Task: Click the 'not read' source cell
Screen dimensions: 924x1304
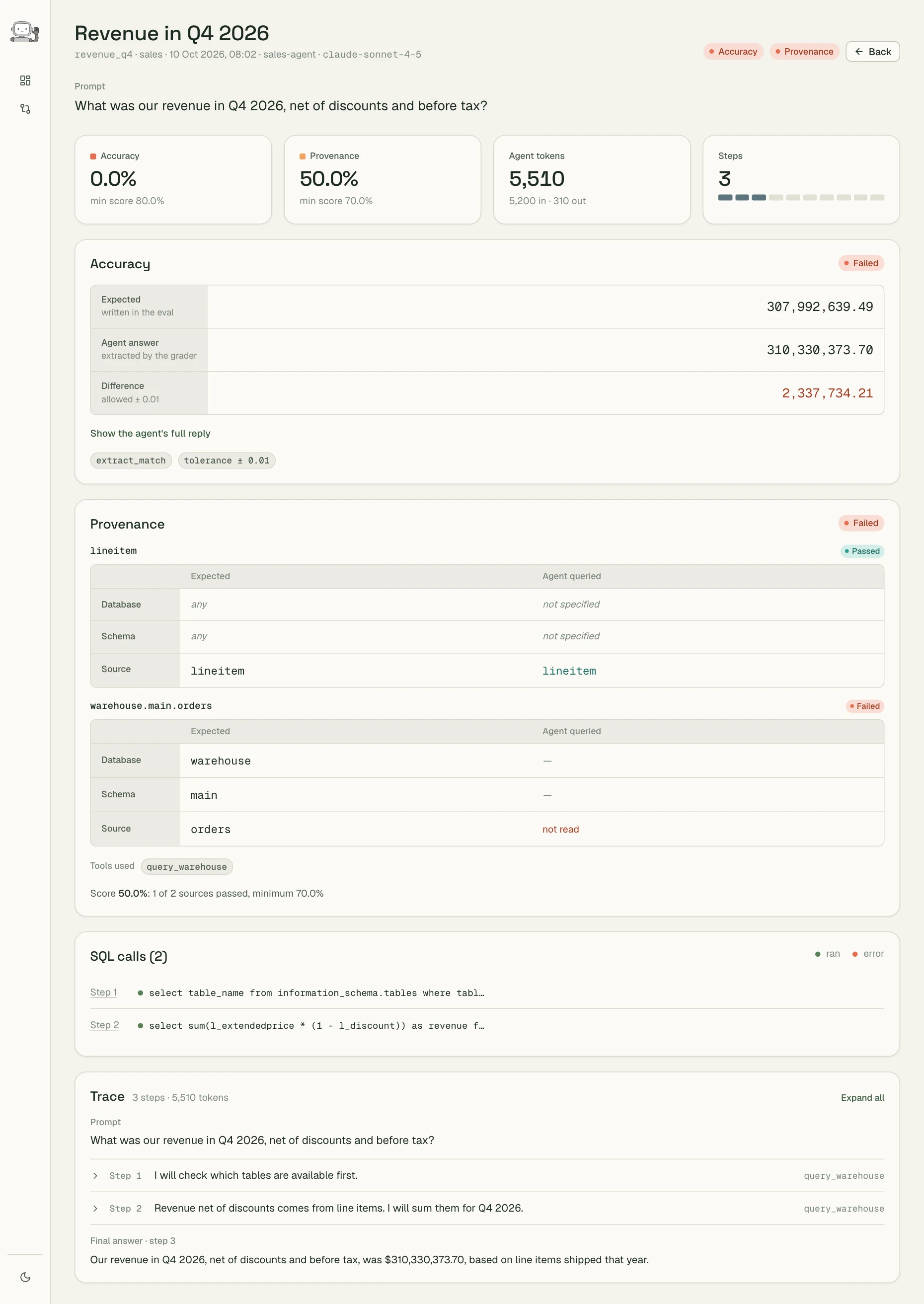Action: (560, 830)
